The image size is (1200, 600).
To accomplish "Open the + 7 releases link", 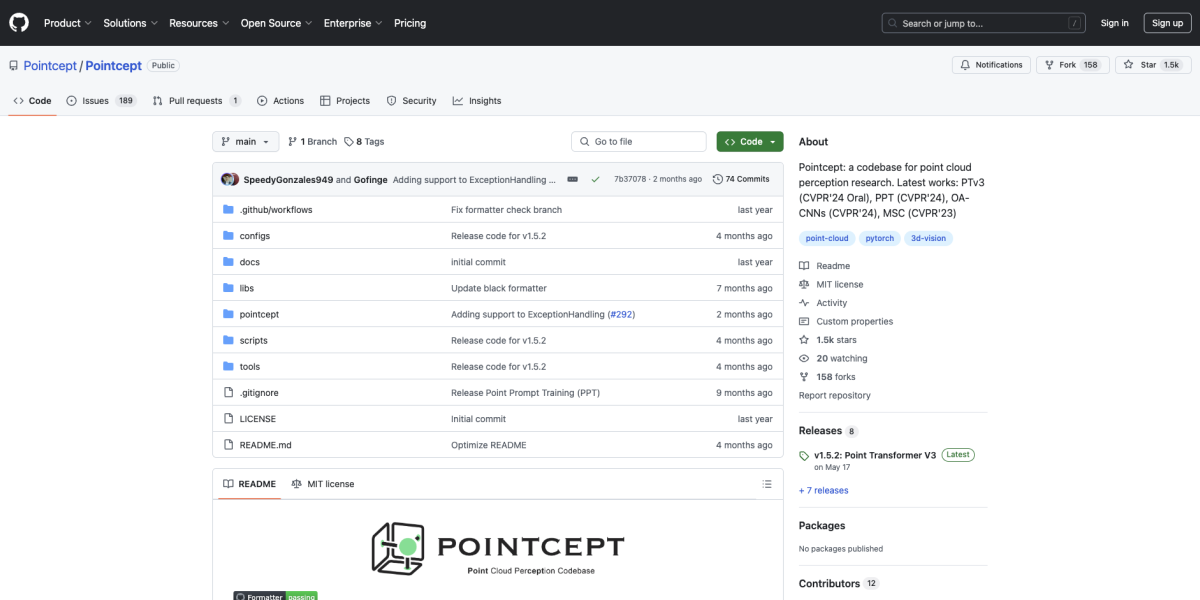I will [x=823, y=490].
